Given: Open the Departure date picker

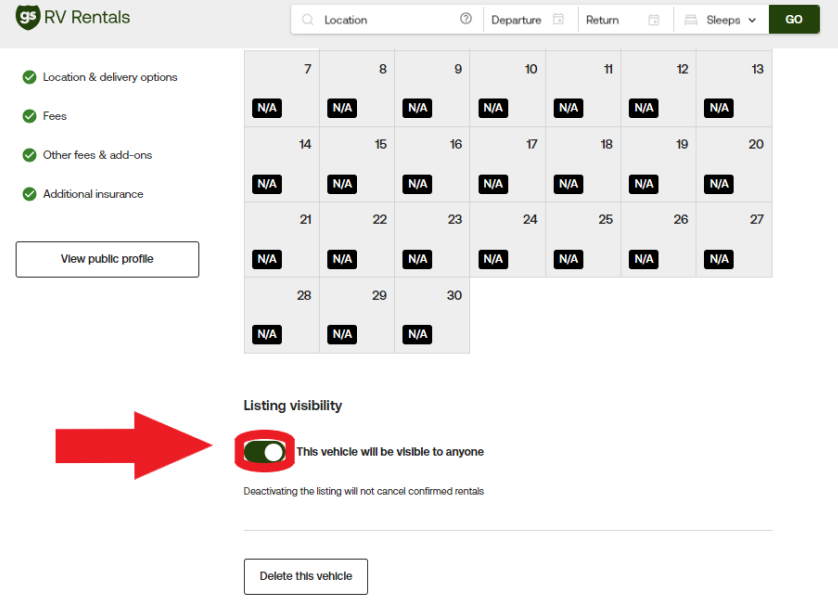Looking at the screenshot, I should [x=516, y=20].
